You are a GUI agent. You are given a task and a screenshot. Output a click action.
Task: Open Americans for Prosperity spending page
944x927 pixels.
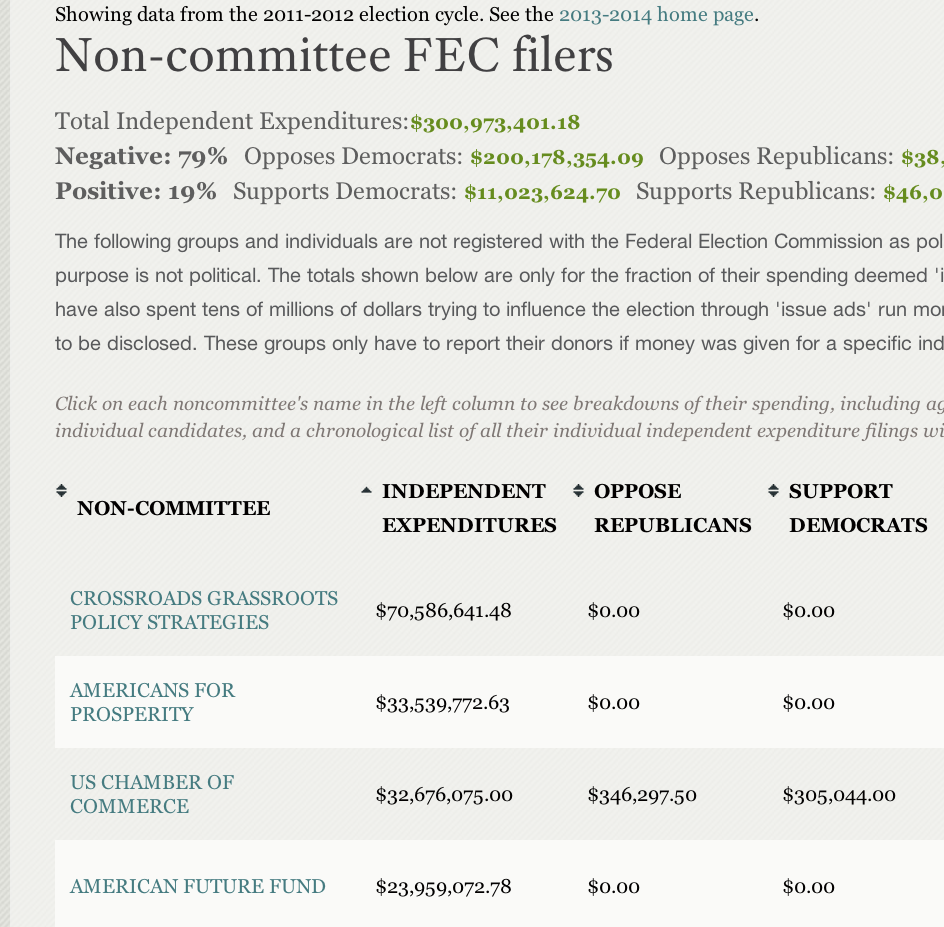pyautogui.click(x=152, y=702)
